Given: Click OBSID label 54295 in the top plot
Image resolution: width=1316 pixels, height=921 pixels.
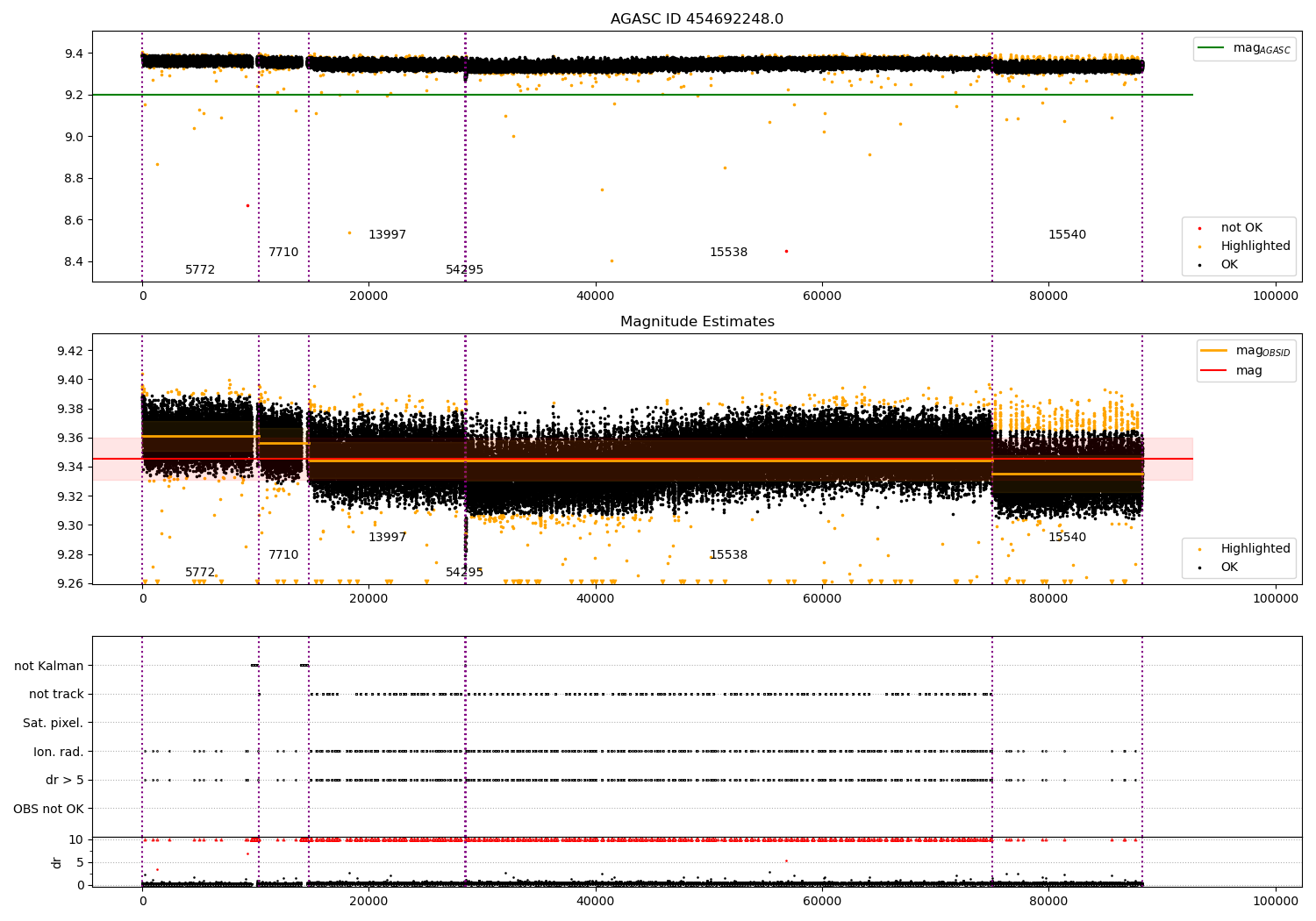Looking at the screenshot, I should pos(464,270).
